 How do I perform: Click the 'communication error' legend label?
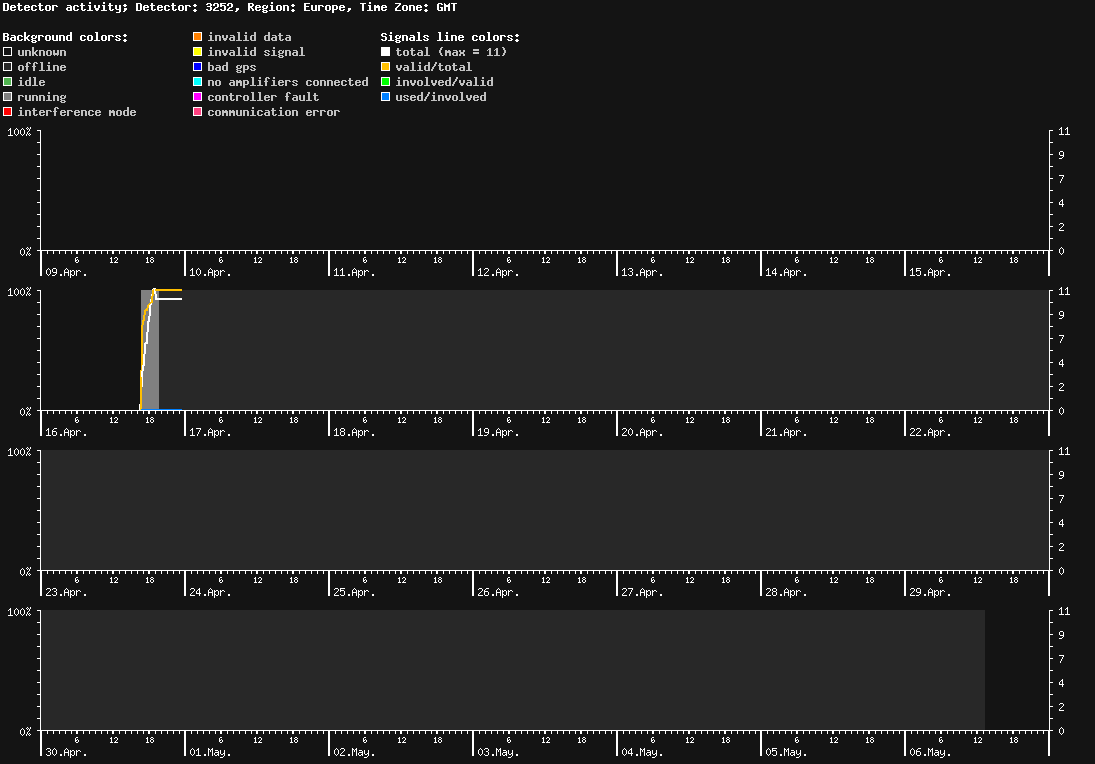coord(274,112)
